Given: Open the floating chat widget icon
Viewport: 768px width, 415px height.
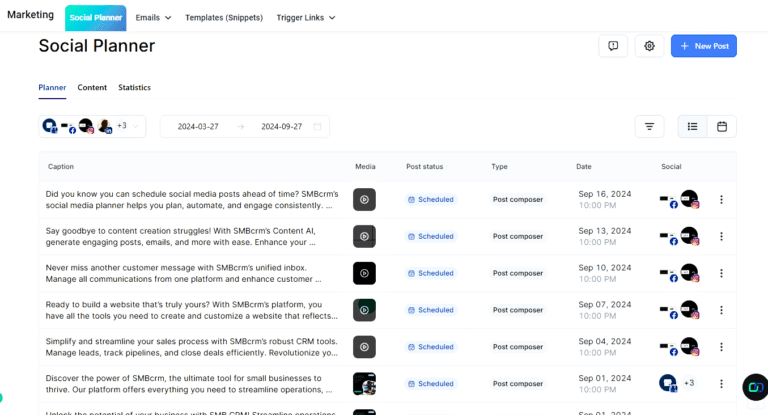Looking at the screenshot, I should pyautogui.click(x=755, y=387).
